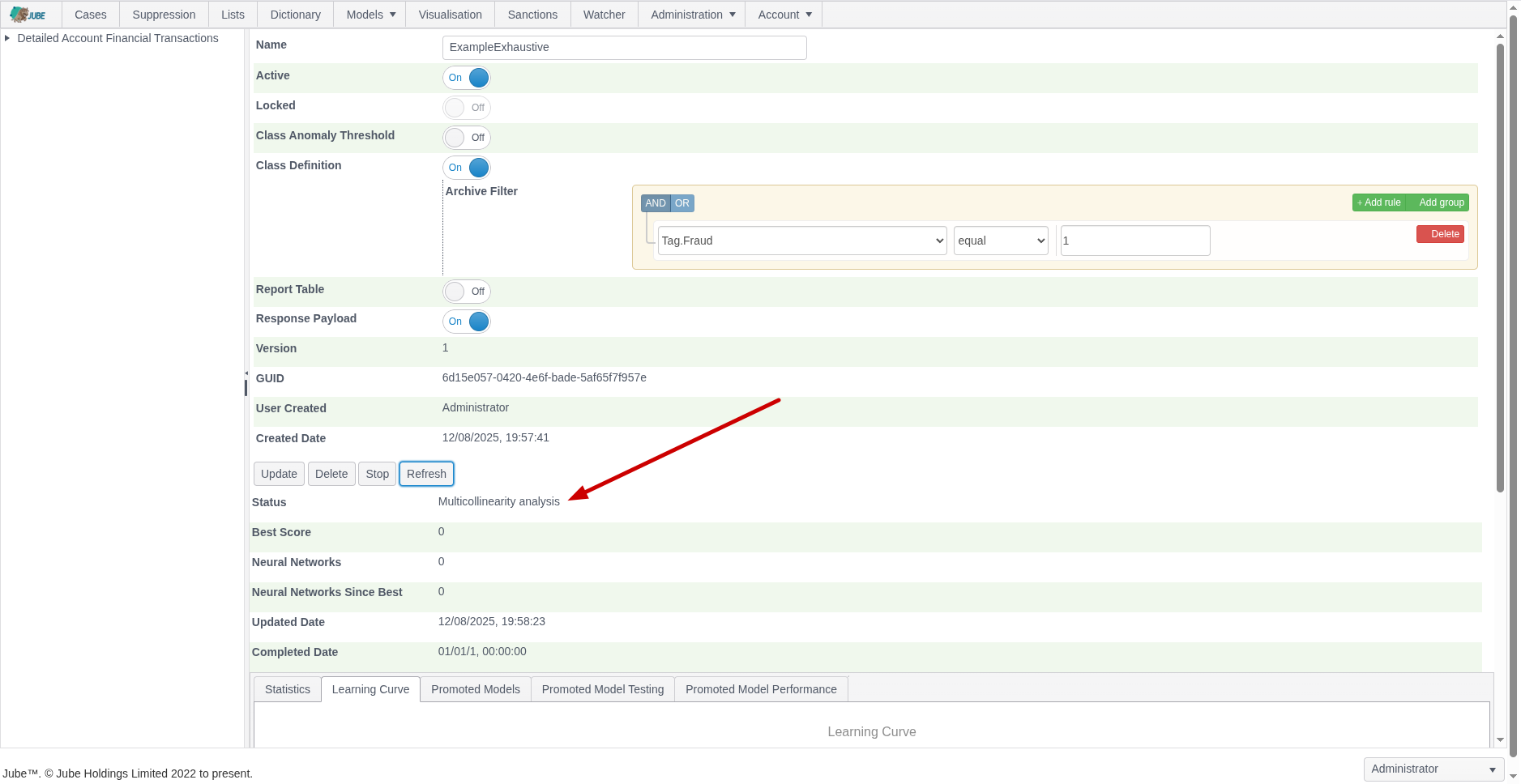Open the Visualisation menu item
Viewport: 1521px width, 784px height.
tap(450, 15)
